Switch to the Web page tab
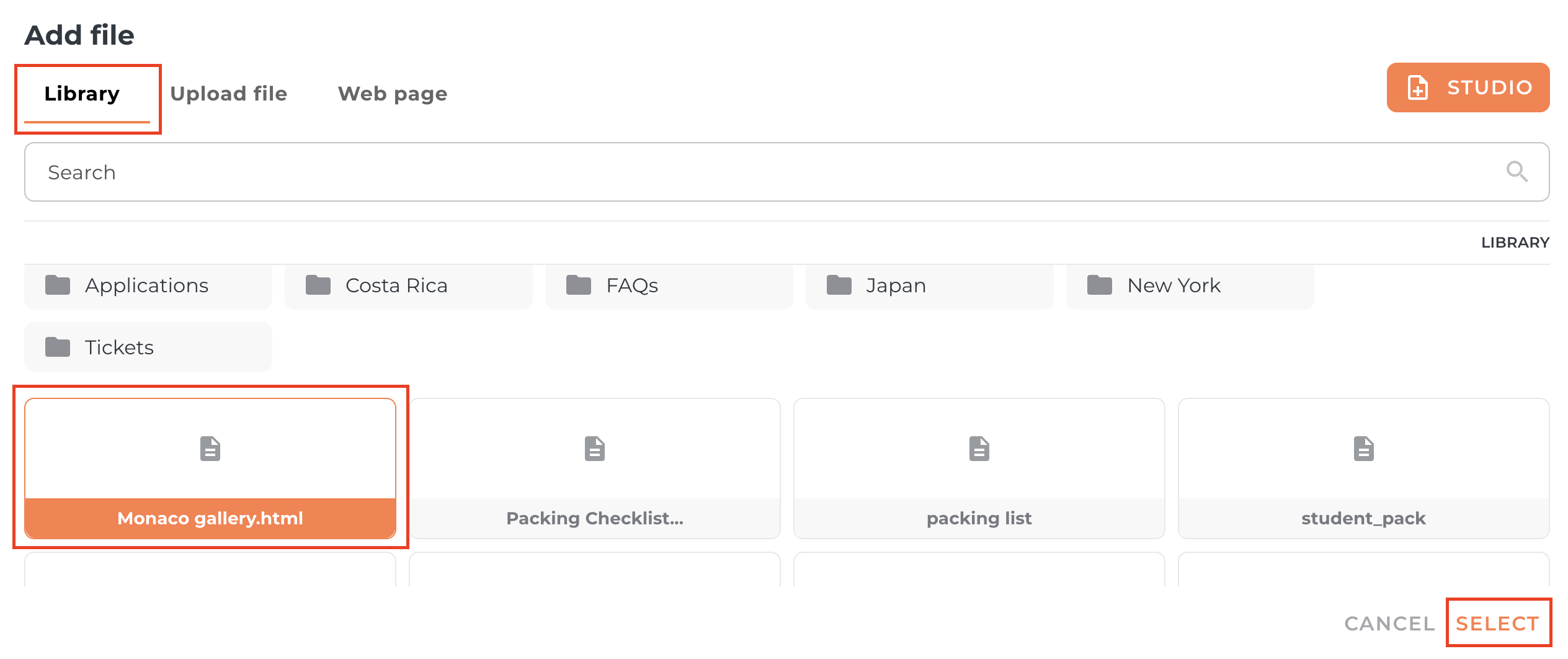The image size is (1568, 659). [x=392, y=94]
